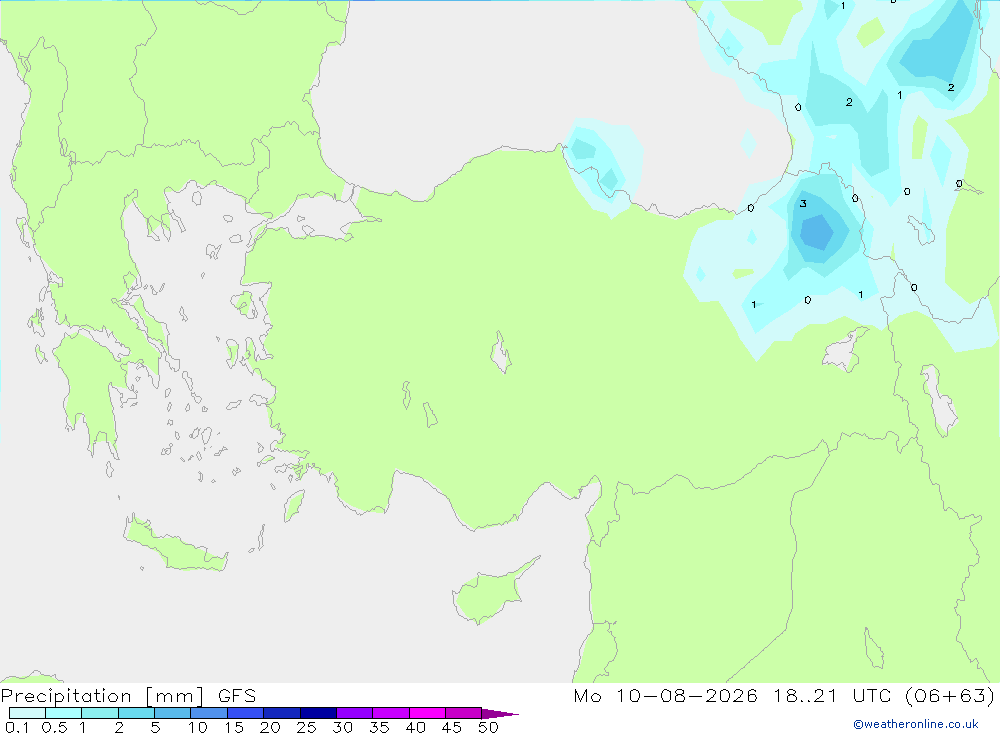This screenshot has width=1000, height=733.
Task: Select the 0.5–1 mm legend color swatch
Action: coord(63,713)
